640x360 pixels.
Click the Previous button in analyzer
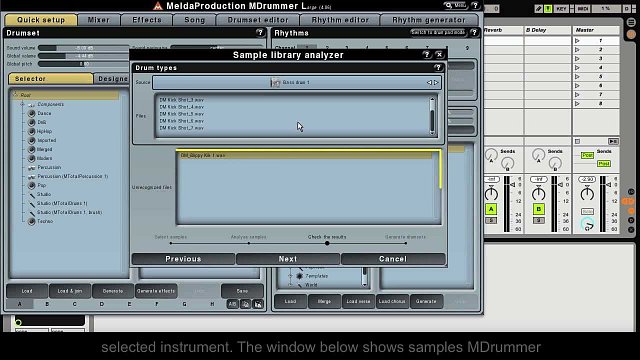click(x=183, y=259)
